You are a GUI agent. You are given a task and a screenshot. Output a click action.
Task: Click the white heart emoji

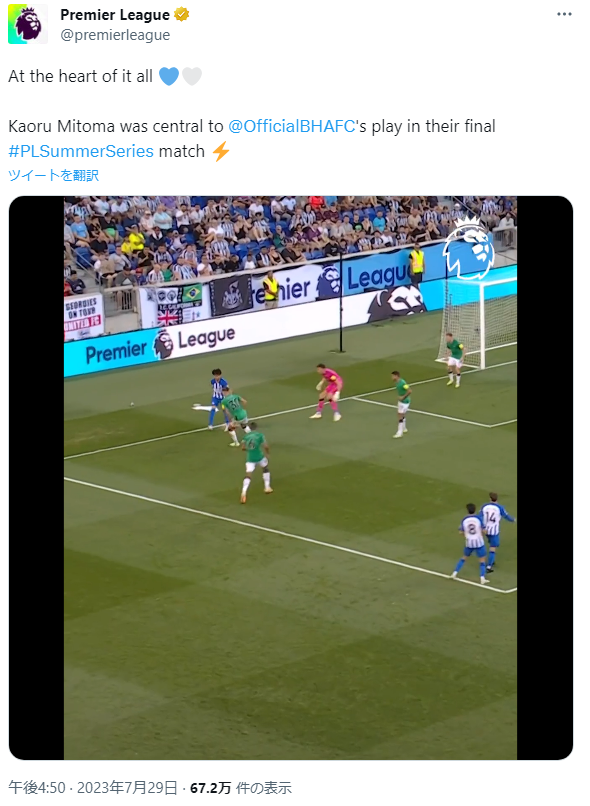(x=192, y=77)
